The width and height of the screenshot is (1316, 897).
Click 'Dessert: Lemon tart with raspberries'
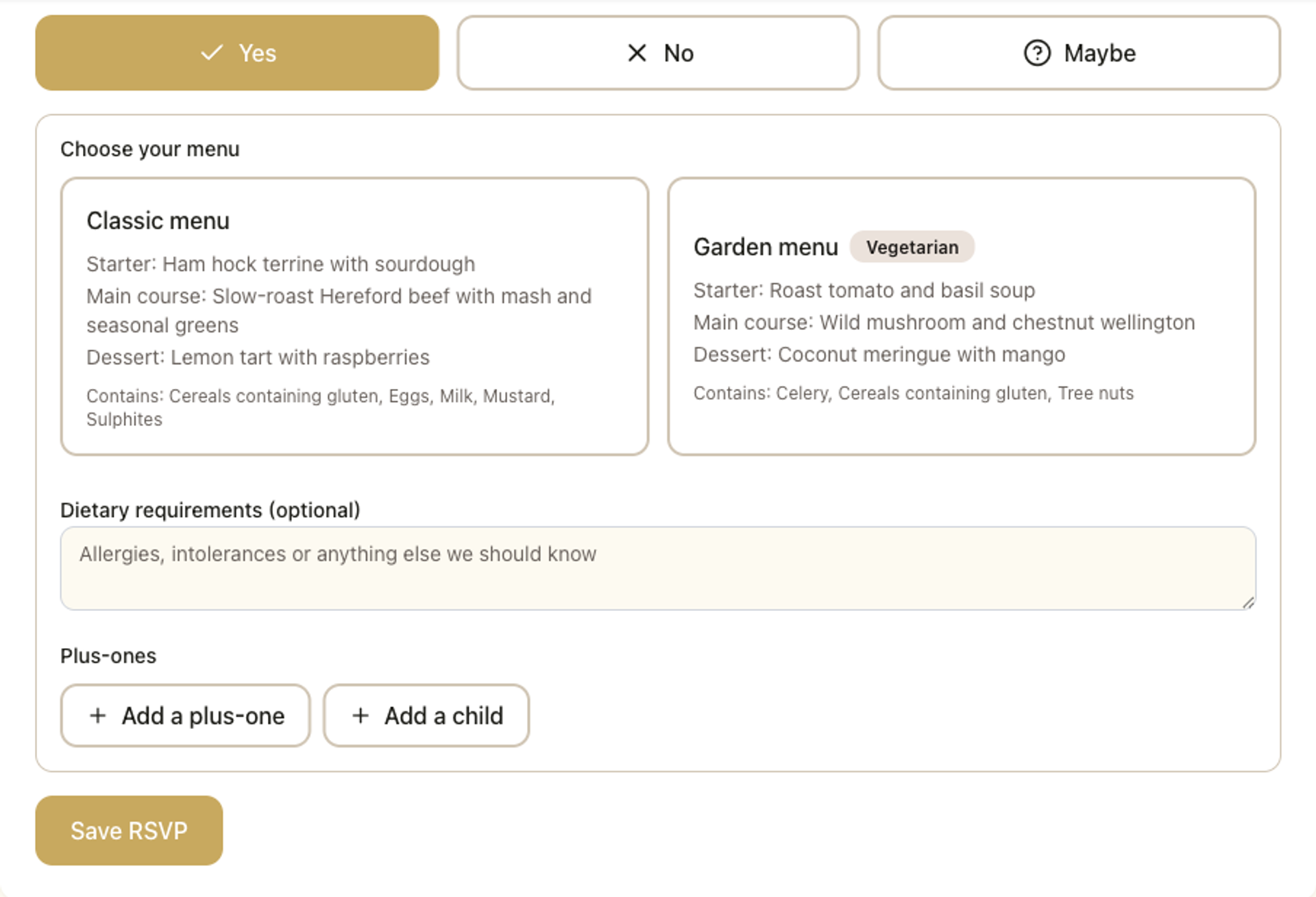click(258, 357)
